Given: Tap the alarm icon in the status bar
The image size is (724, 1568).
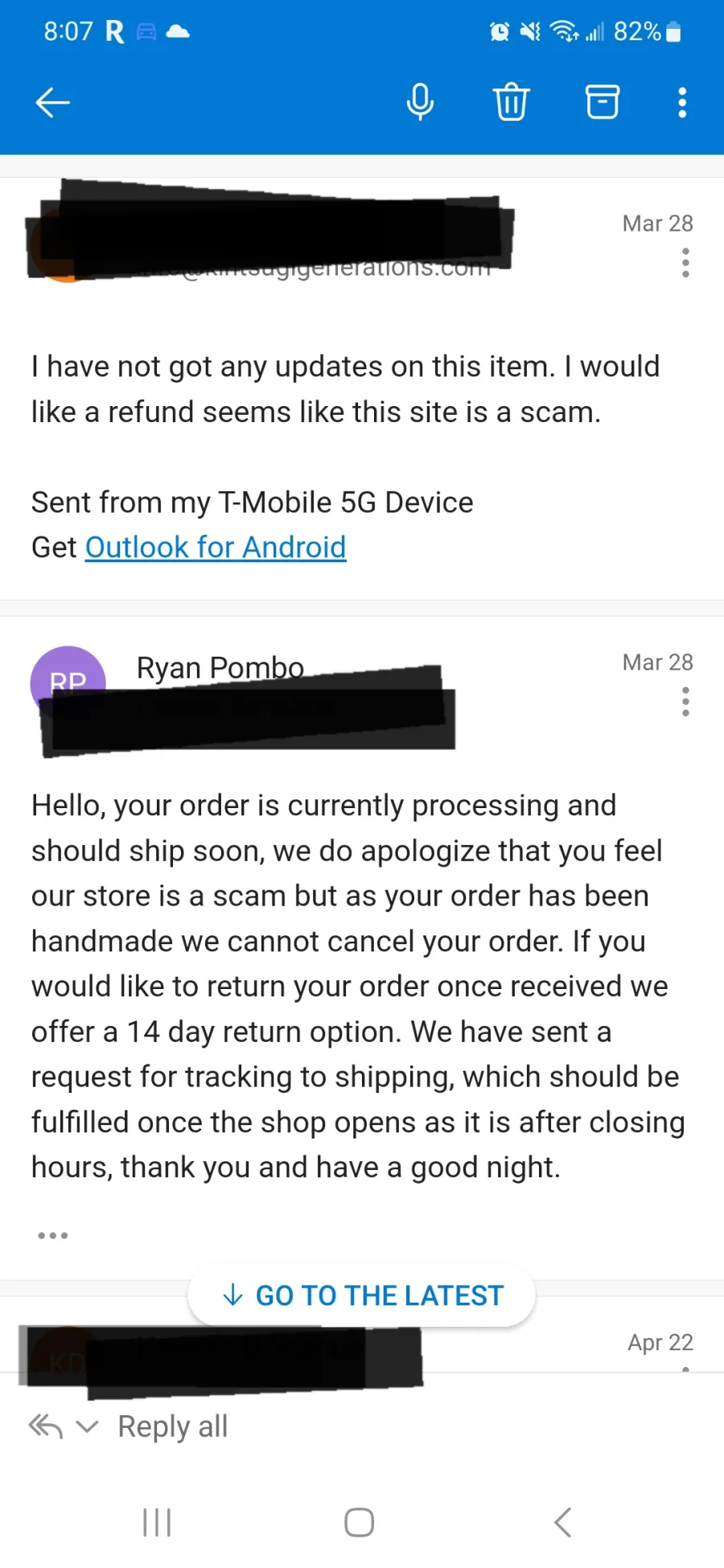Looking at the screenshot, I should point(500,32).
